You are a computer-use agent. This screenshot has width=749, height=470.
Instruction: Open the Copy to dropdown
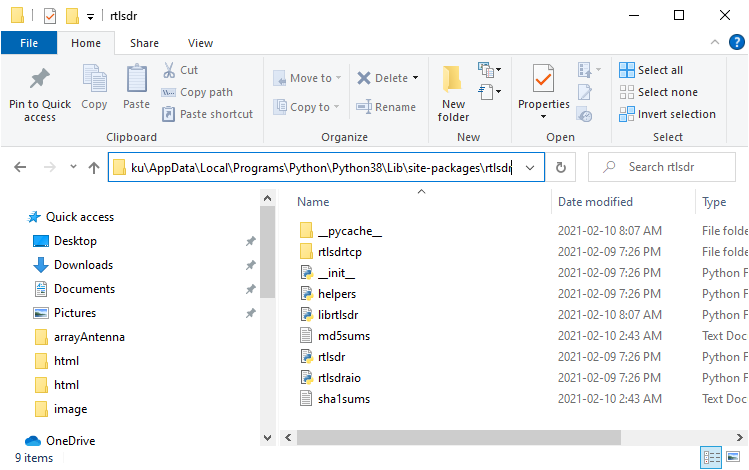coord(306,107)
